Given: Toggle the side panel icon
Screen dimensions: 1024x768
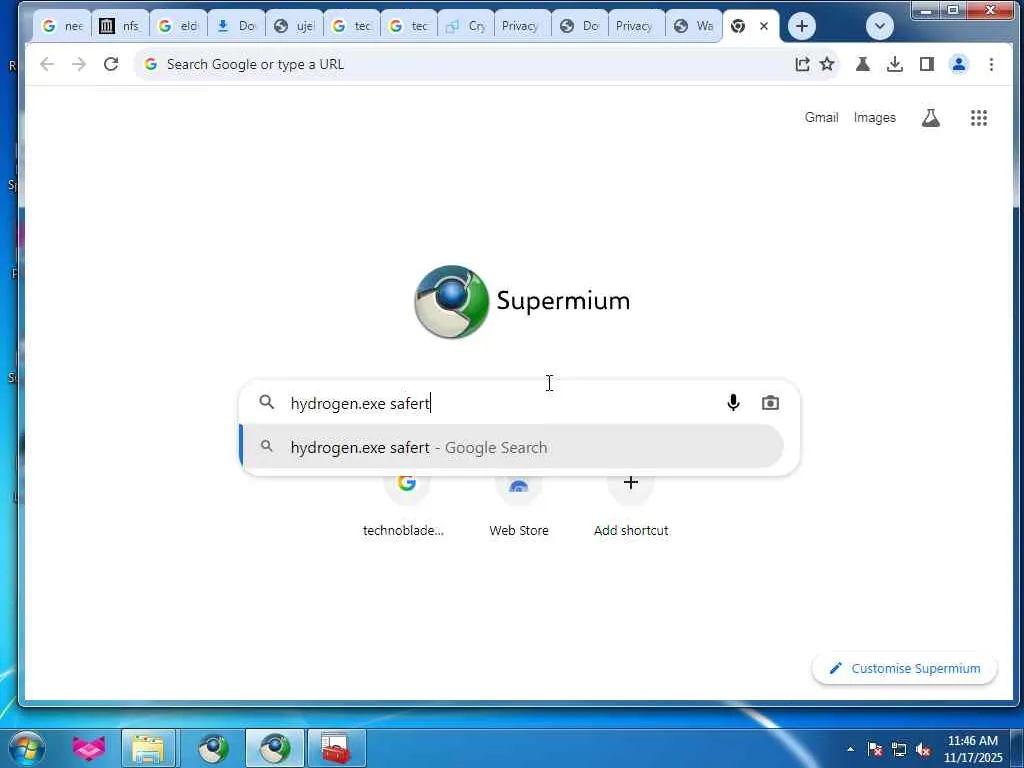Looking at the screenshot, I should (x=927, y=64).
